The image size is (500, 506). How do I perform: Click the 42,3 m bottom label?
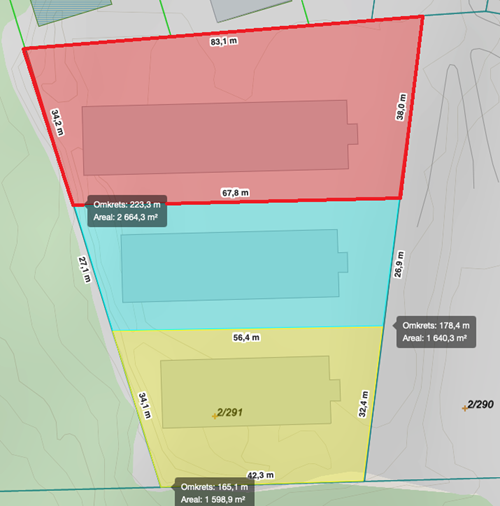[261, 475]
